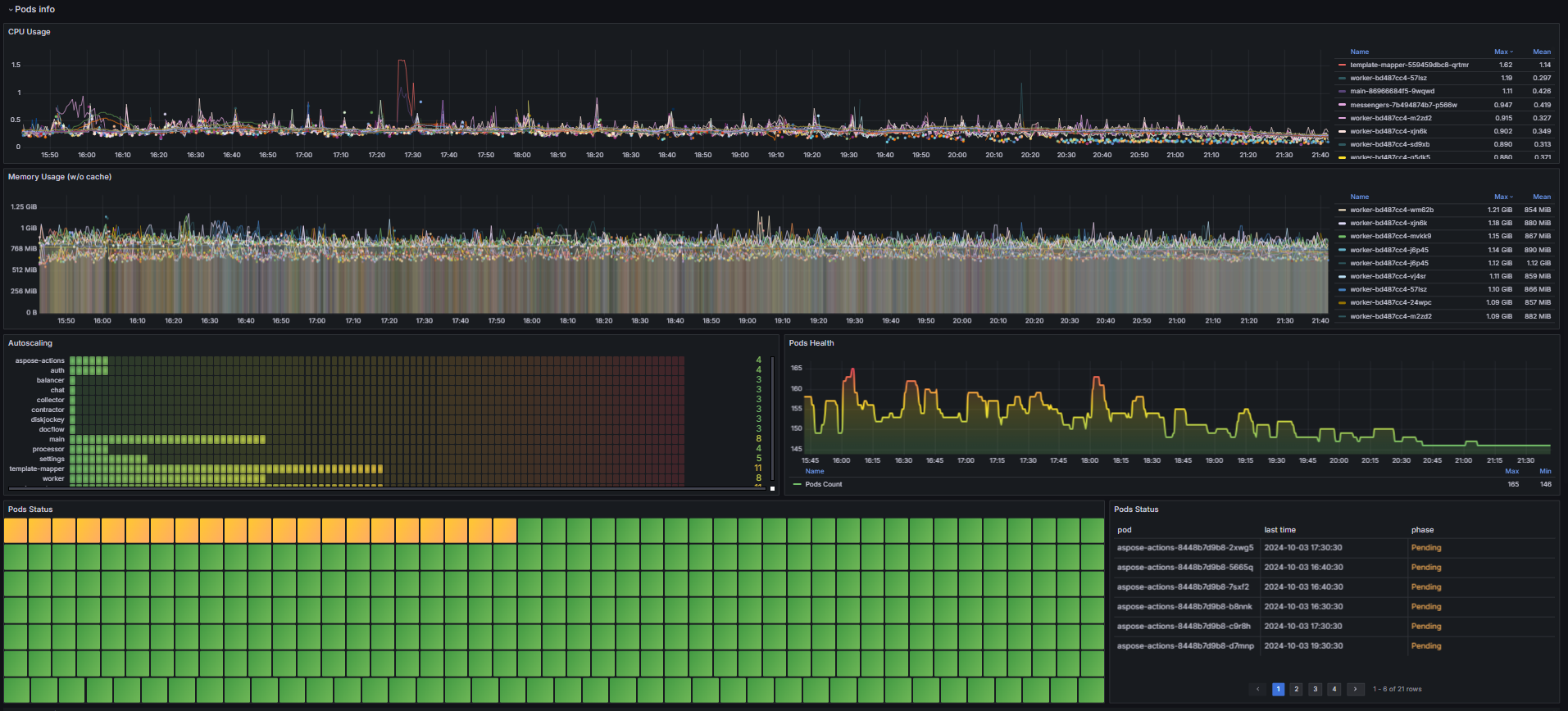
Task: Toggle messengers-7b494874b7-p566w series in CPU legend
Action: click(x=1404, y=105)
